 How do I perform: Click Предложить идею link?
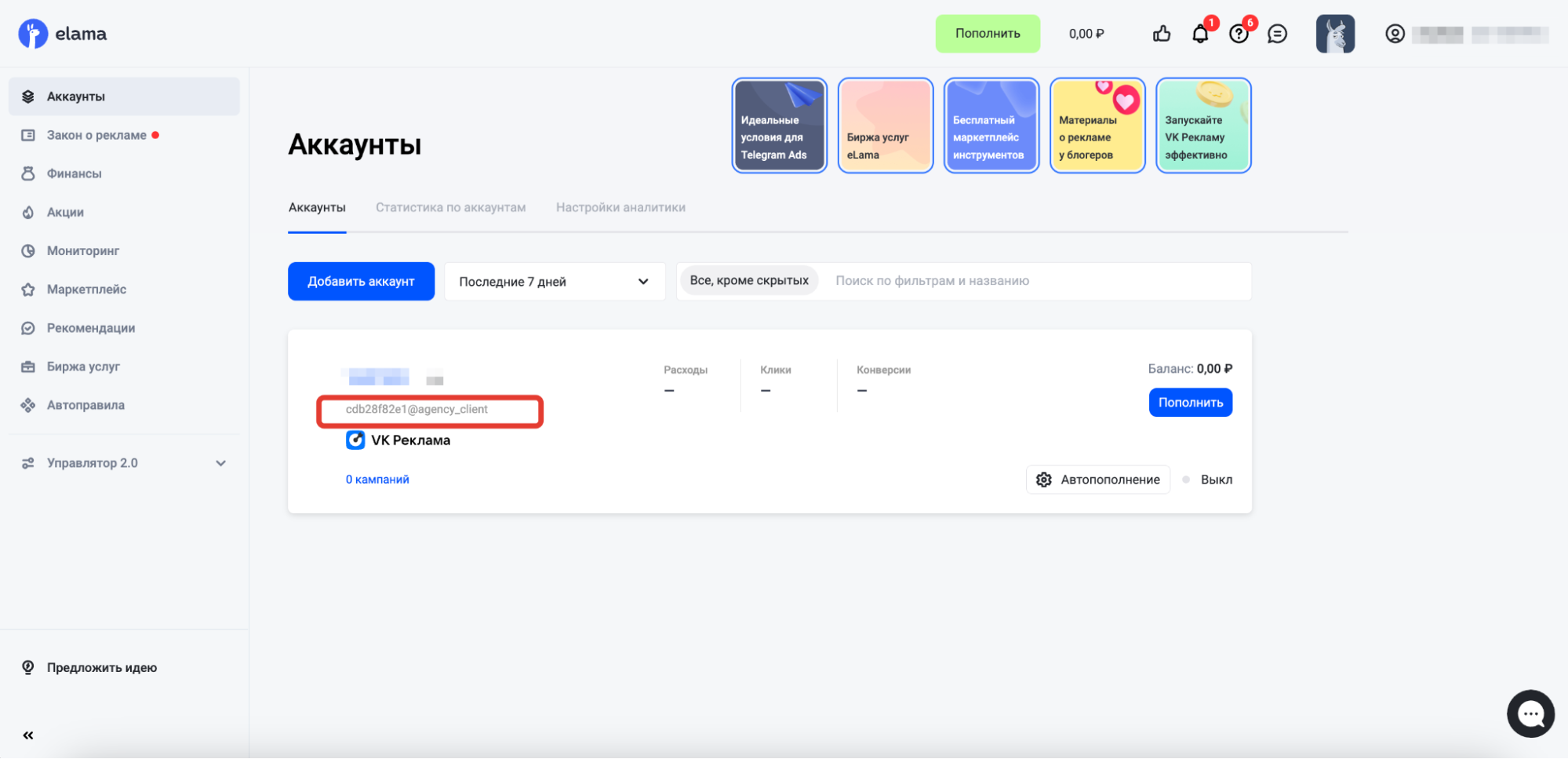102,667
